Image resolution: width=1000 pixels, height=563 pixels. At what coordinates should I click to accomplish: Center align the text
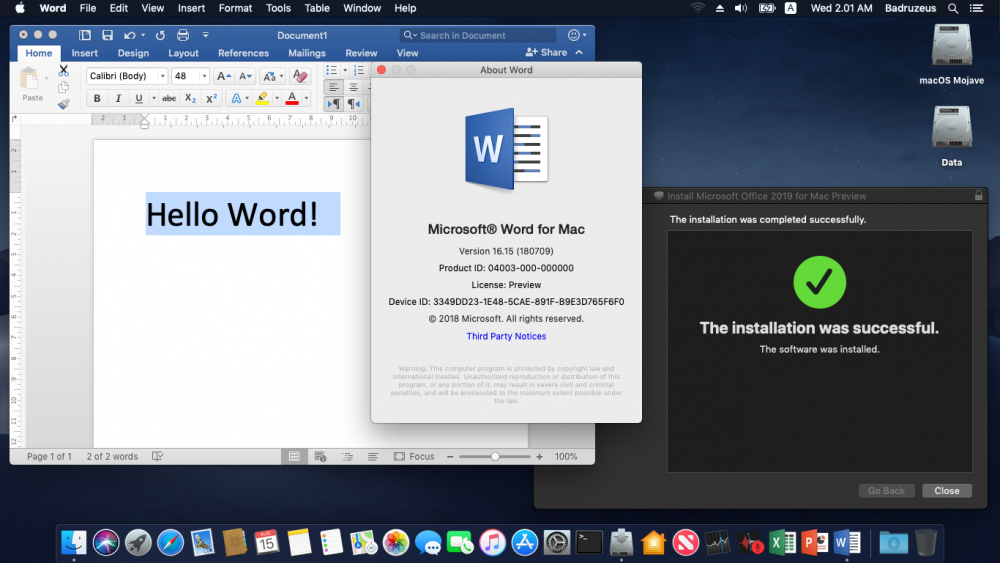tap(353, 87)
